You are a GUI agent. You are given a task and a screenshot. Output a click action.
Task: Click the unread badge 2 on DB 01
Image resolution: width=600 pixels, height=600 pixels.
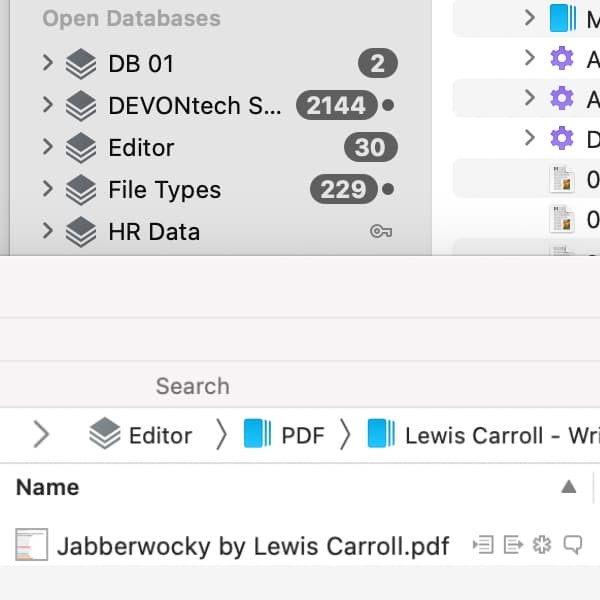(x=378, y=63)
